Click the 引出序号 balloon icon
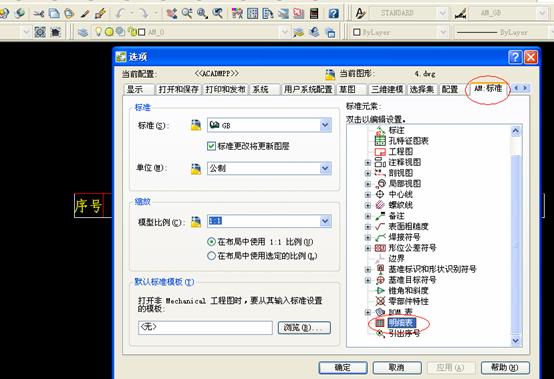This screenshot has height=379, width=554. pos(380,333)
